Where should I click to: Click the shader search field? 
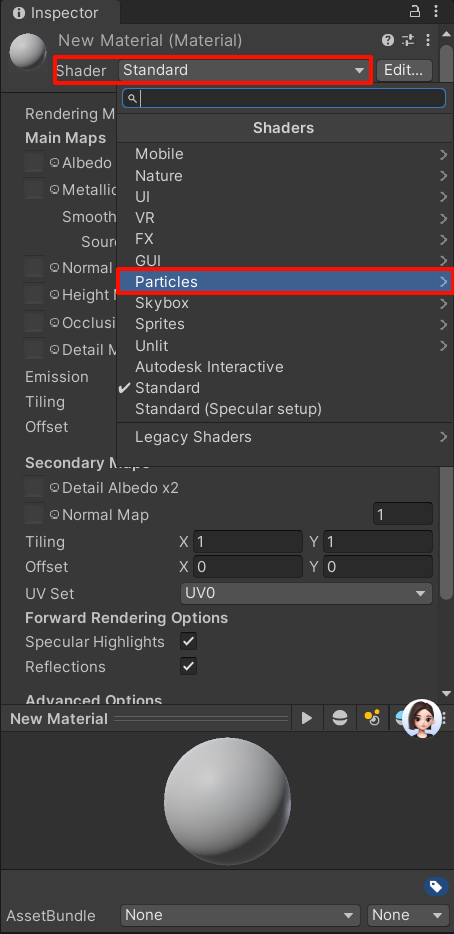tap(284, 98)
